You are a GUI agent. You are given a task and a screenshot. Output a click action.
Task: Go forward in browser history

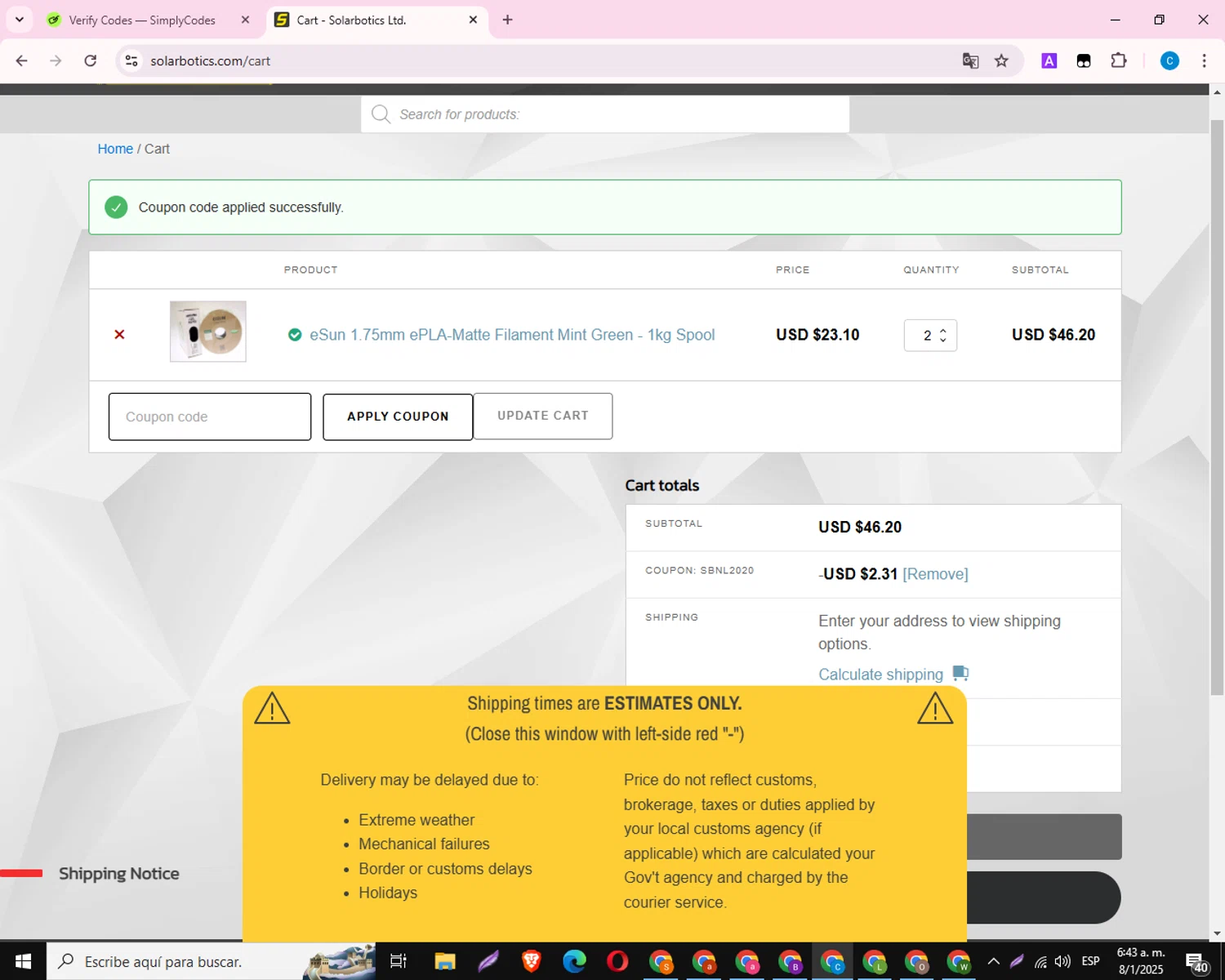click(x=56, y=60)
